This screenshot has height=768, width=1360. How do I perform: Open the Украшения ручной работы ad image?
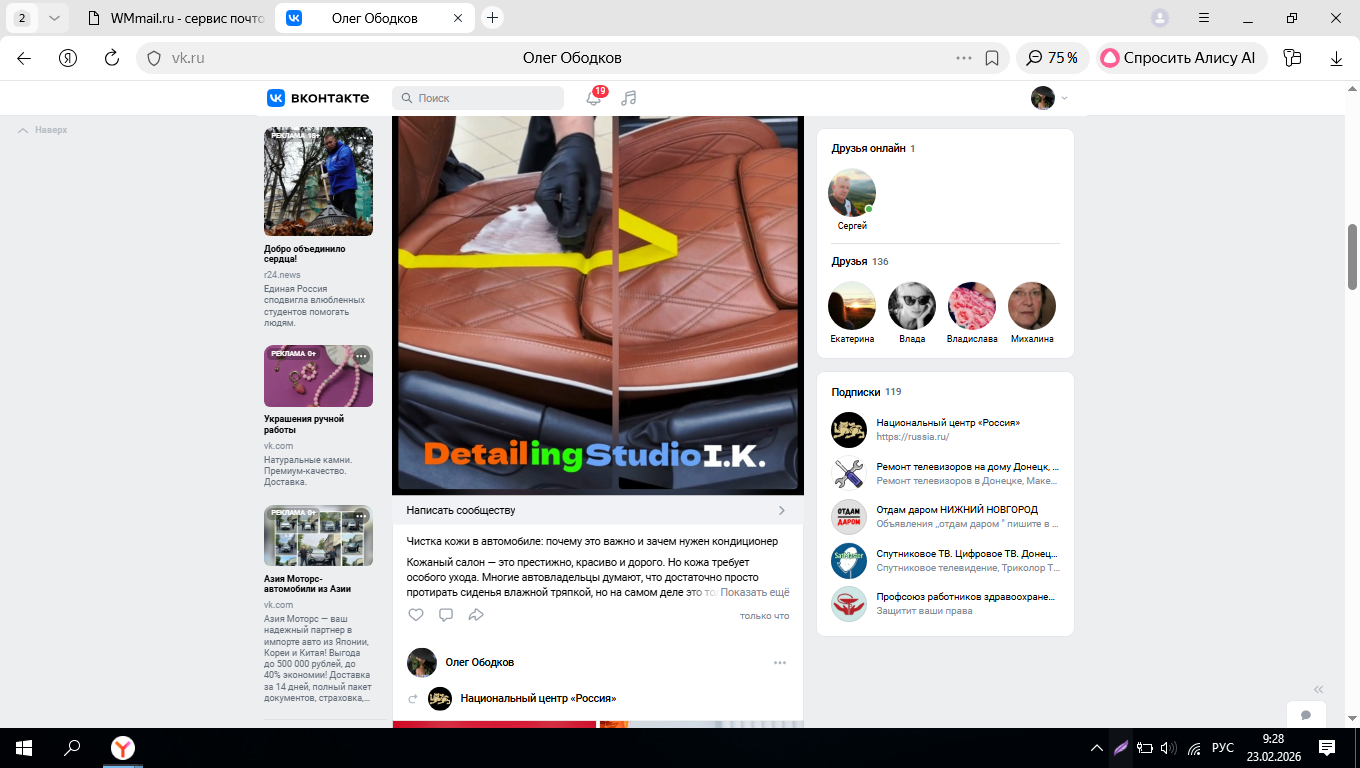click(318, 376)
